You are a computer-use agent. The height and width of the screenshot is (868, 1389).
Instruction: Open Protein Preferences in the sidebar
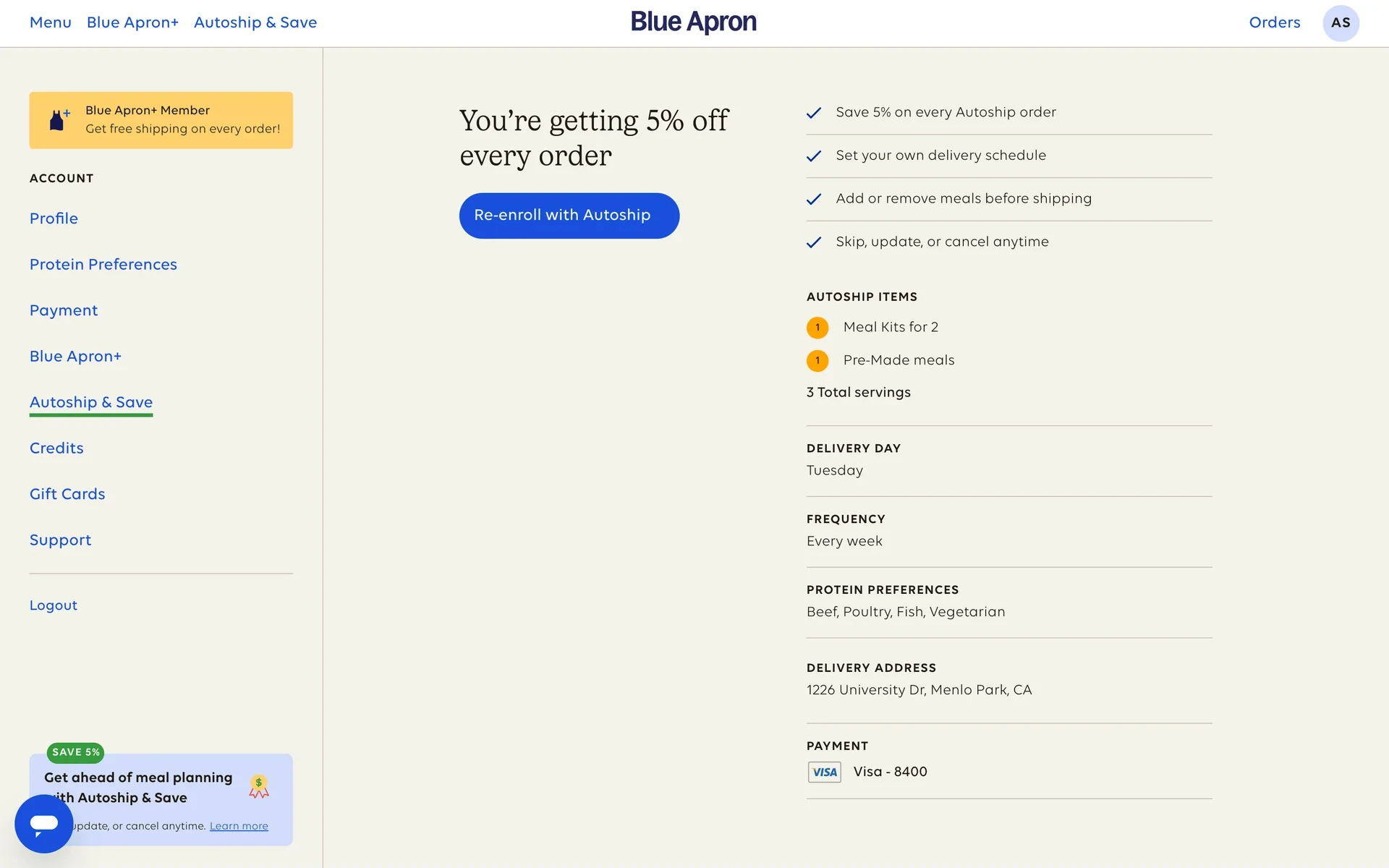(x=103, y=265)
